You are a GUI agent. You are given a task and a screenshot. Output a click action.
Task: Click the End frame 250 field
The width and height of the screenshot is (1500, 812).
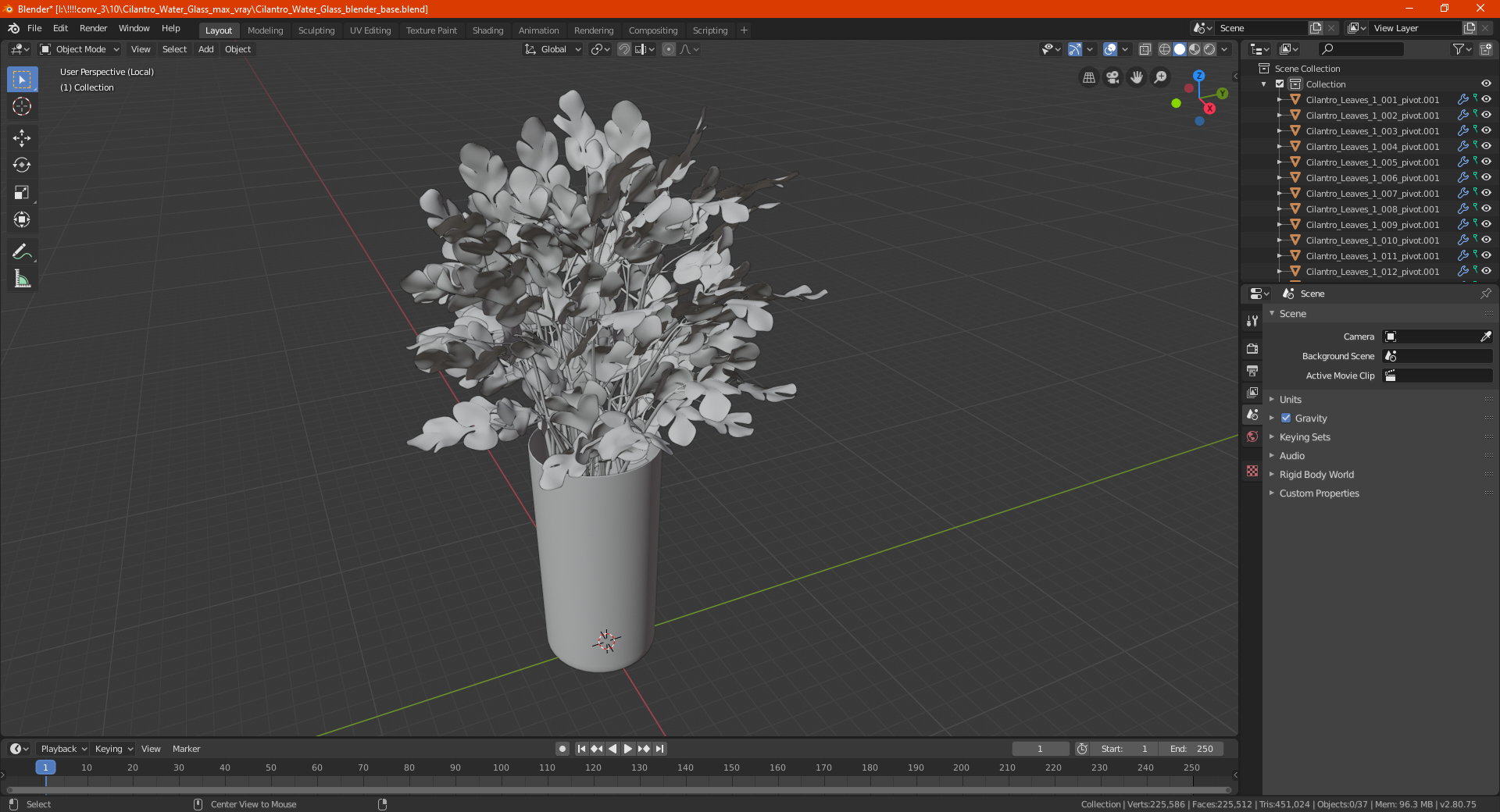pos(1191,749)
